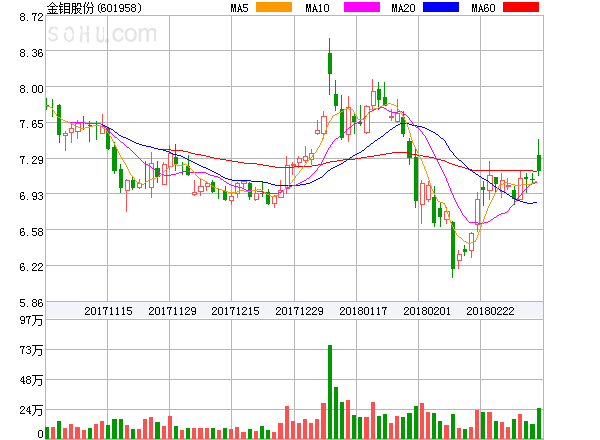Click the highest green candlestick near 8.36
Viewport: 600px width, 440px height.
(330, 64)
